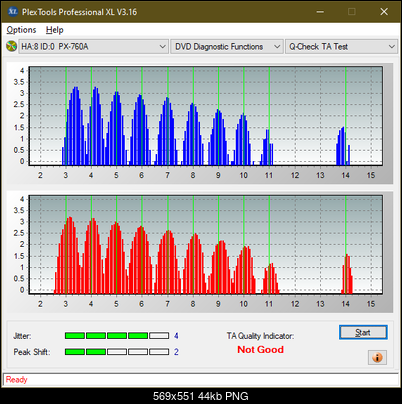
Task: Click the red 14T peak in lower graph
Action: click(347, 274)
